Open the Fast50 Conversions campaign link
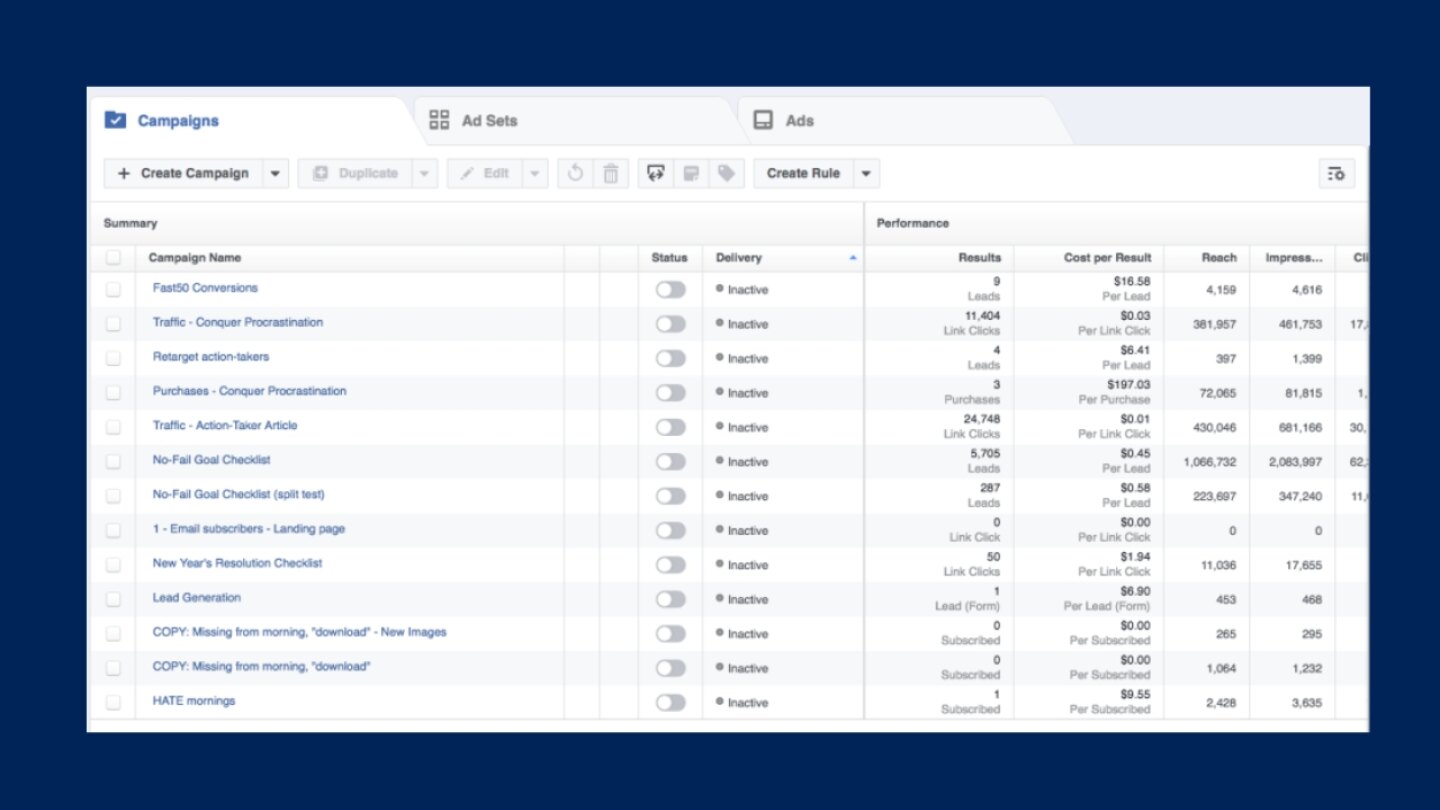This screenshot has width=1440, height=810. point(205,288)
